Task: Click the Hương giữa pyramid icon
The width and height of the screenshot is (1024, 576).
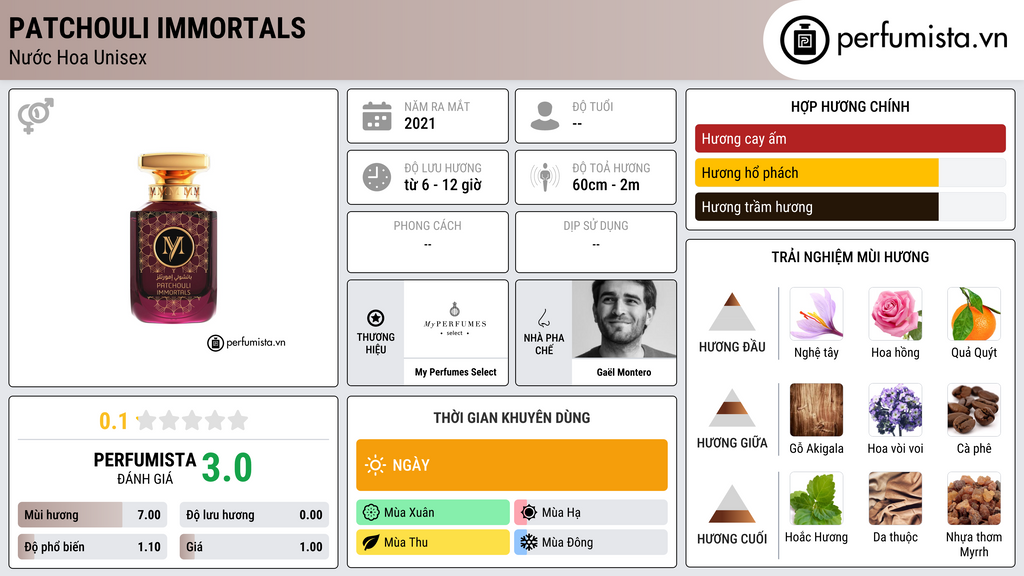Action: click(x=732, y=408)
